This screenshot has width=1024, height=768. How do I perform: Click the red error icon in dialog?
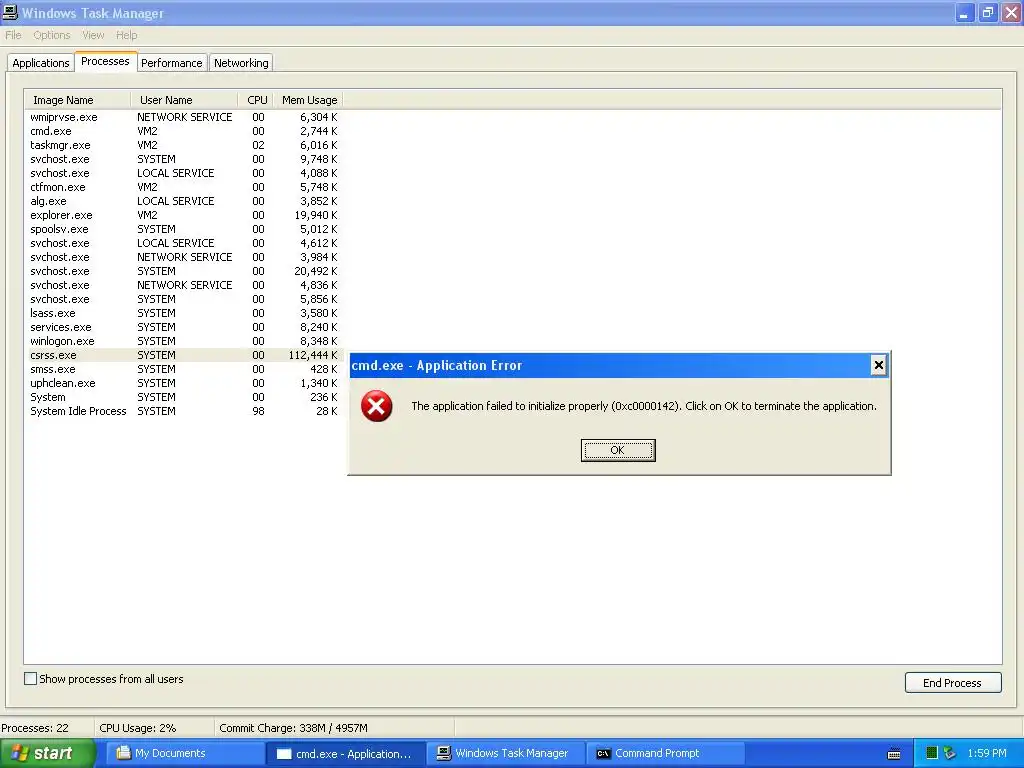click(377, 406)
